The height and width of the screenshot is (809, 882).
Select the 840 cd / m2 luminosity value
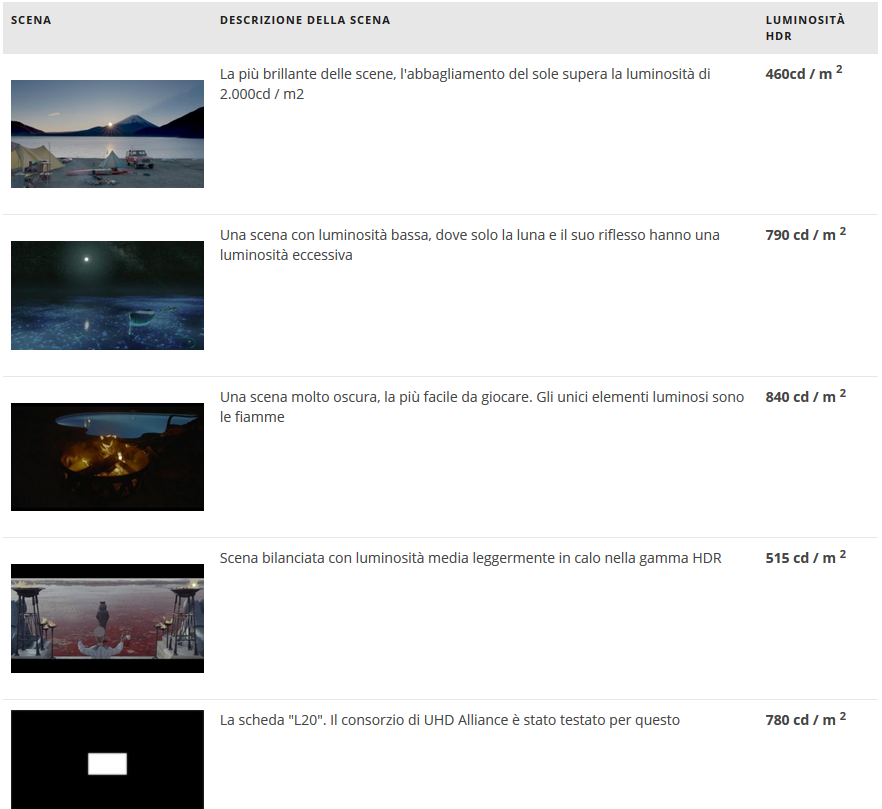click(x=806, y=396)
